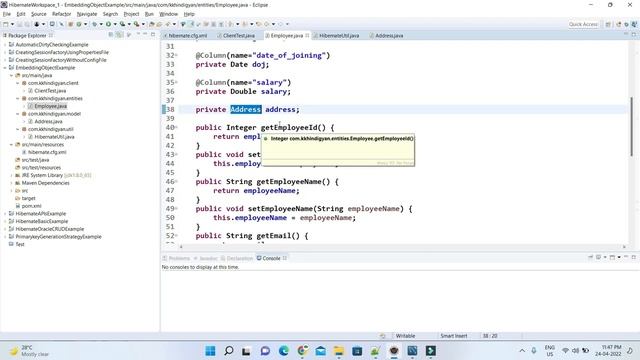Open the Help menu
This screenshot has width=640, height=360.
189,14
